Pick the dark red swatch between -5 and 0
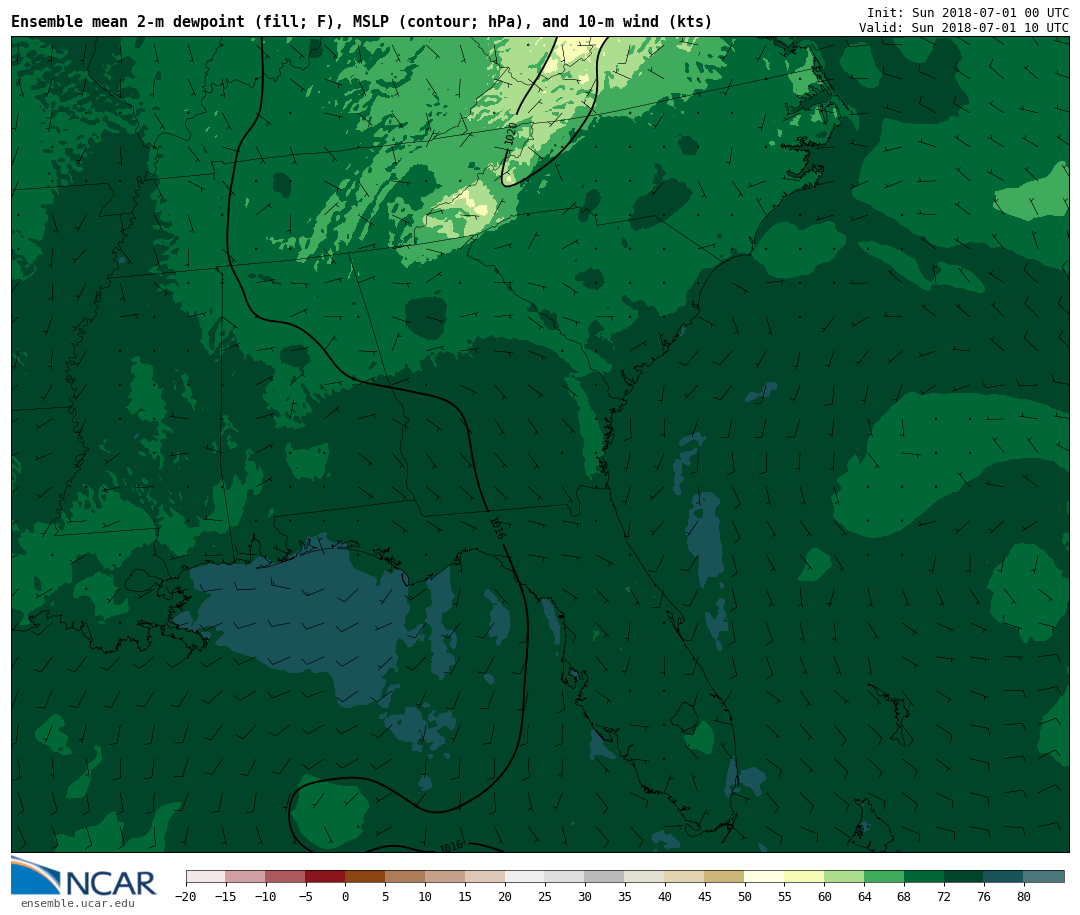The height and width of the screenshot is (915, 1080). [x=325, y=877]
